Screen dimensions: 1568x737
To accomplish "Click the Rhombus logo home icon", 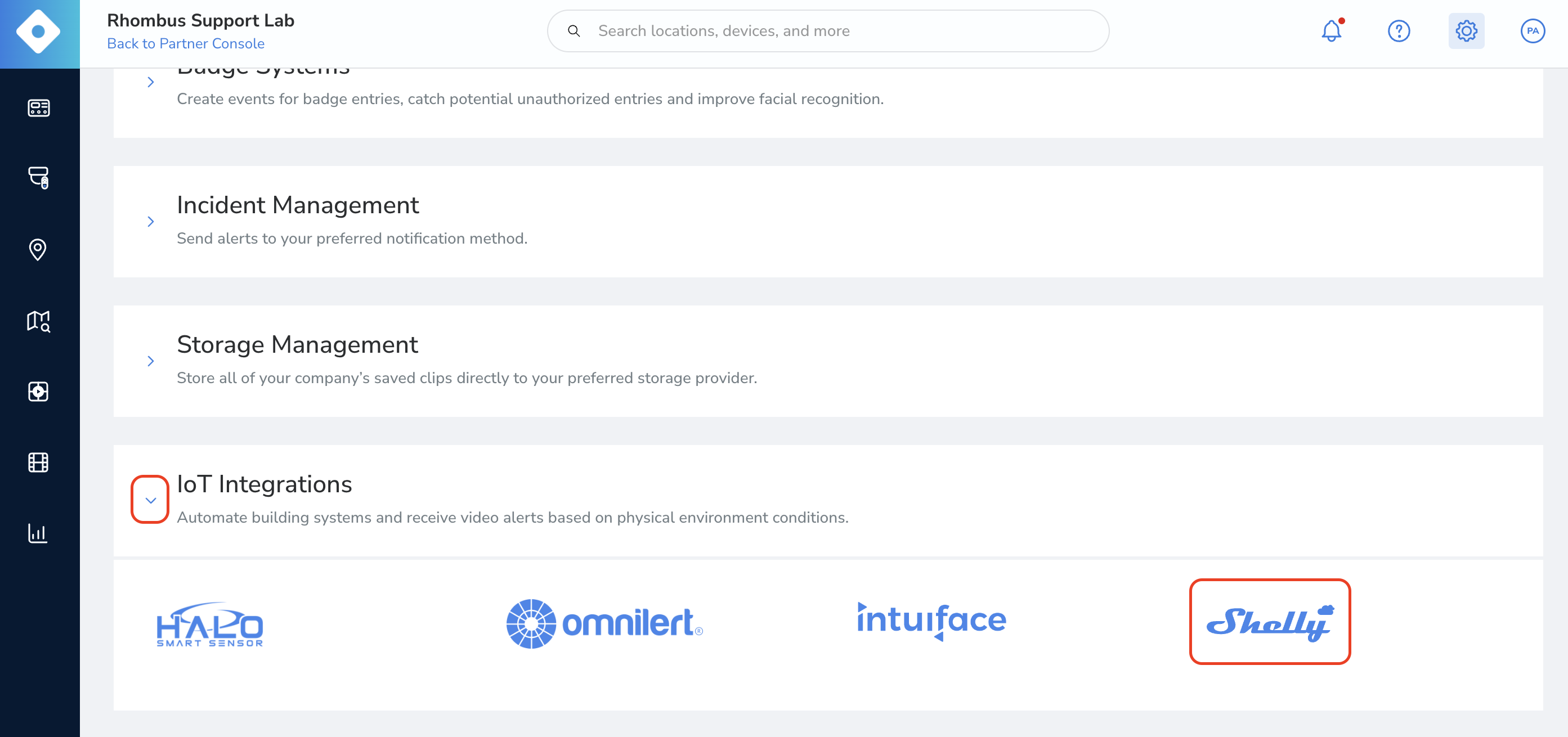I will click(x=38, y=32).
